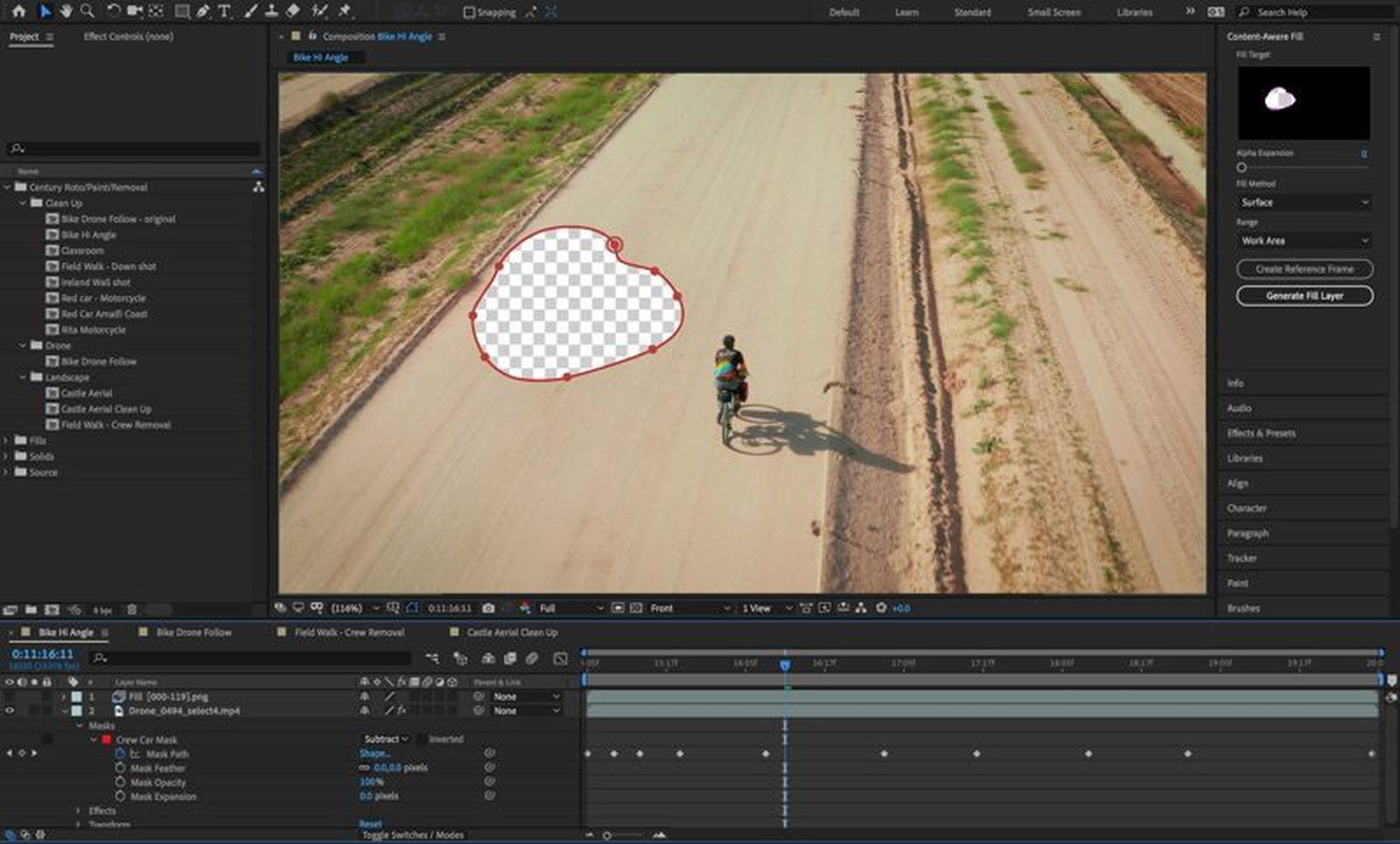
Task: Activate the Zoom tool
Action: pyautogui.click(x=87, y=12)
